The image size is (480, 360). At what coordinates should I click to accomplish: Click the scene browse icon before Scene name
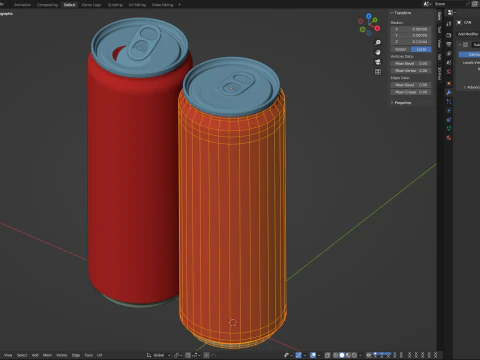click(x=428, y=4)
